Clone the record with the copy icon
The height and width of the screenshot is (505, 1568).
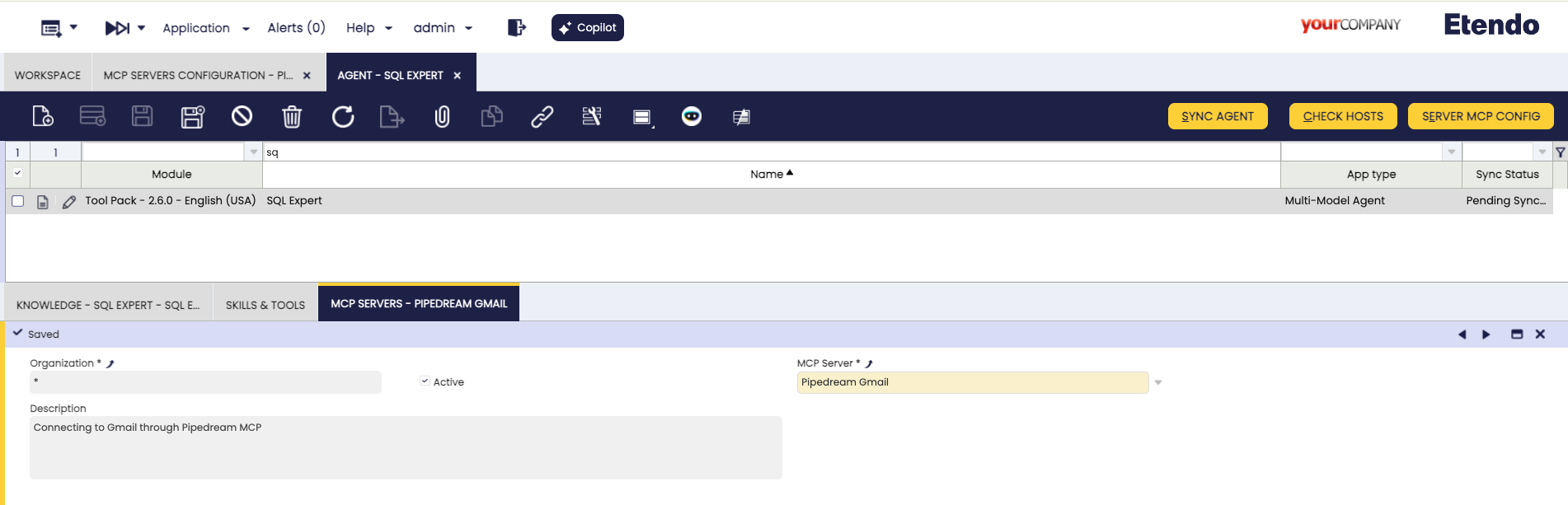click(x=492, y=117)
